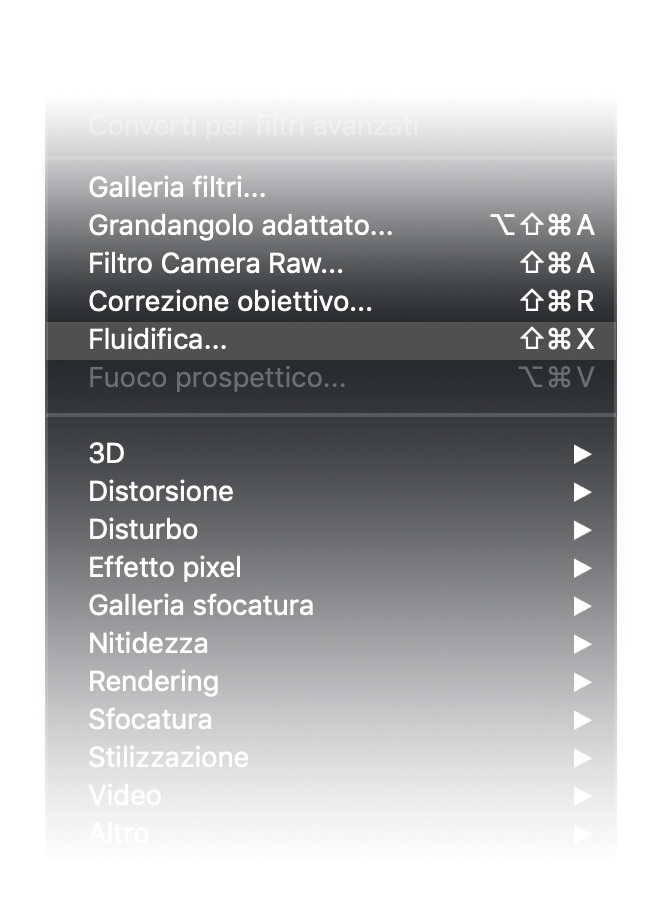Click the highlighted Fluidifica entry
662x916 pixels.
tap(158, 340)
